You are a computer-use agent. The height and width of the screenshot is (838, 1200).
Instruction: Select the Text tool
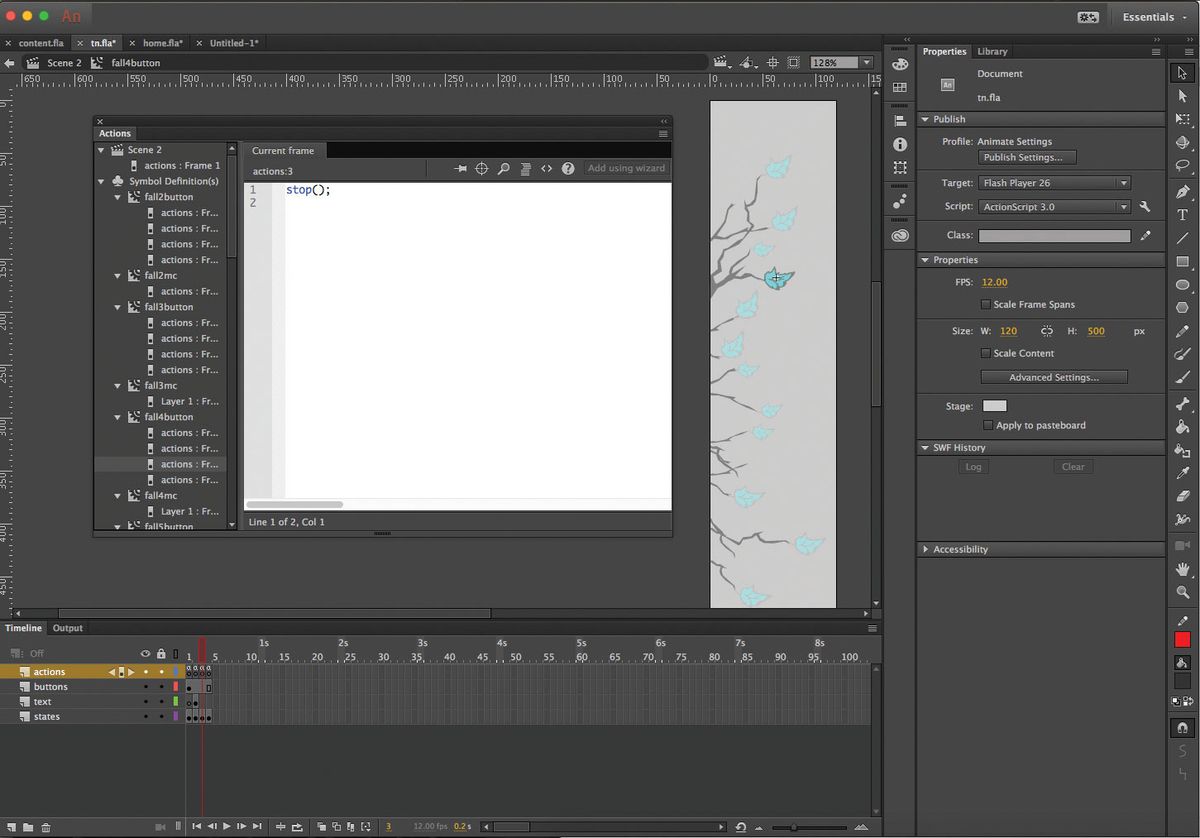[1183, 213]
